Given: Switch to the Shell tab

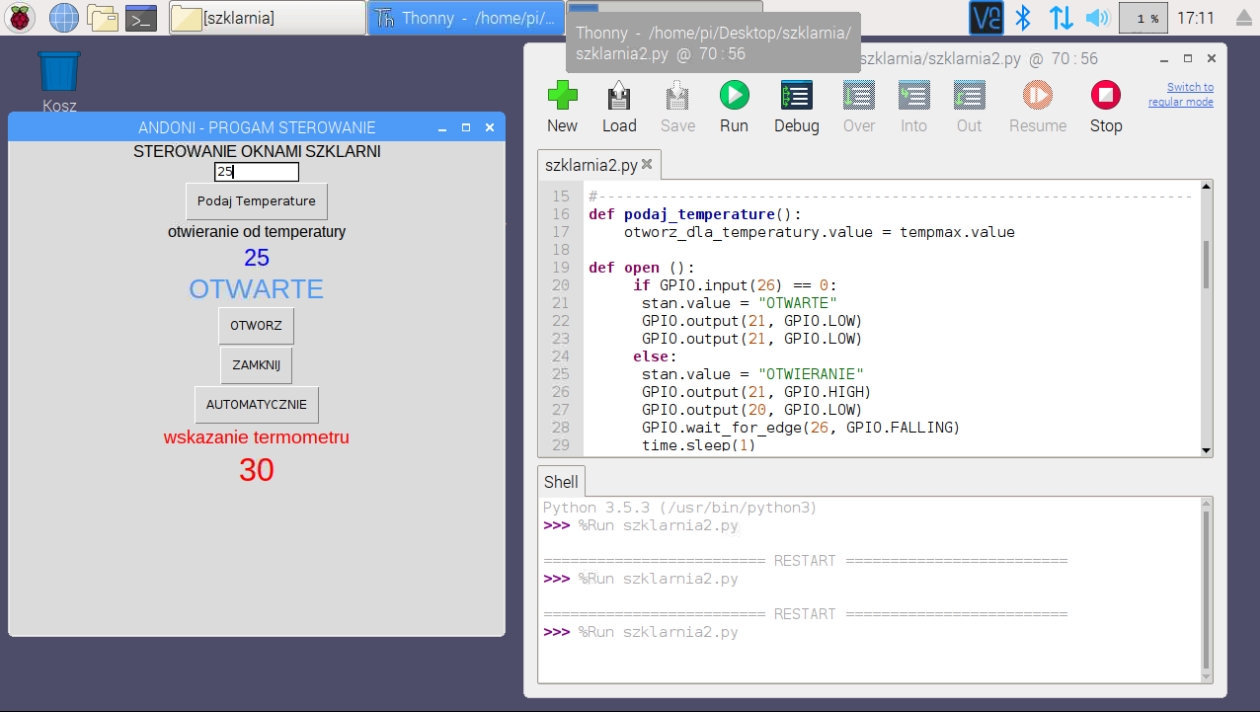Looking at the screenshot, I should 561,482.
